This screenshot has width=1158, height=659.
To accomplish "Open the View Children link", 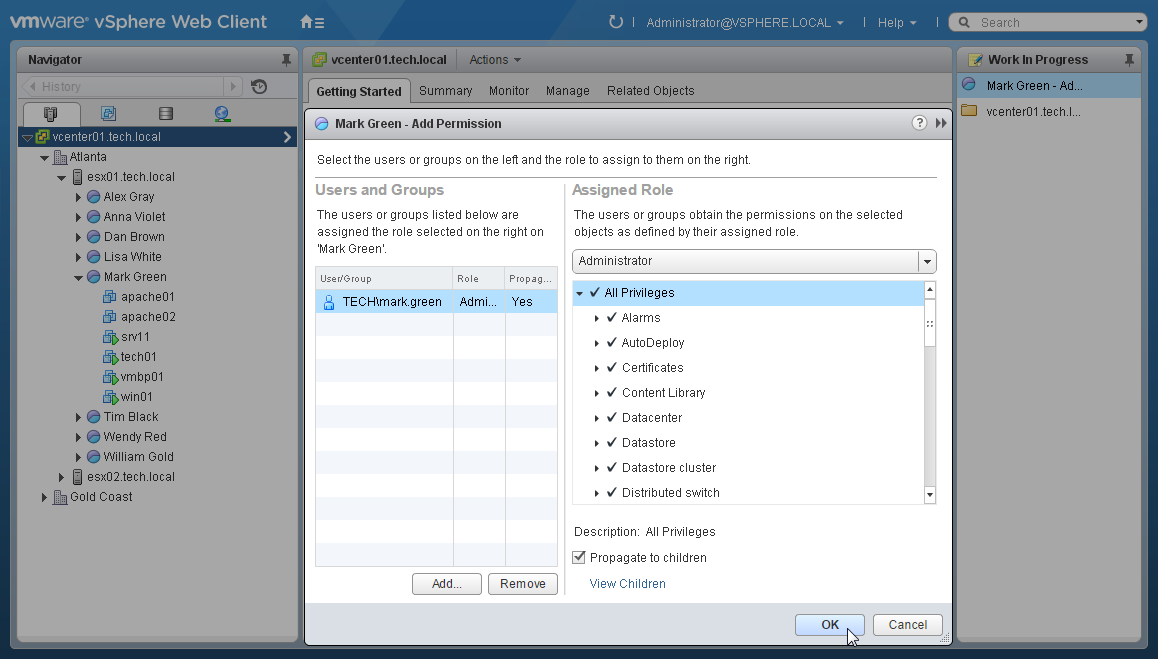I will tap(627, 584).
